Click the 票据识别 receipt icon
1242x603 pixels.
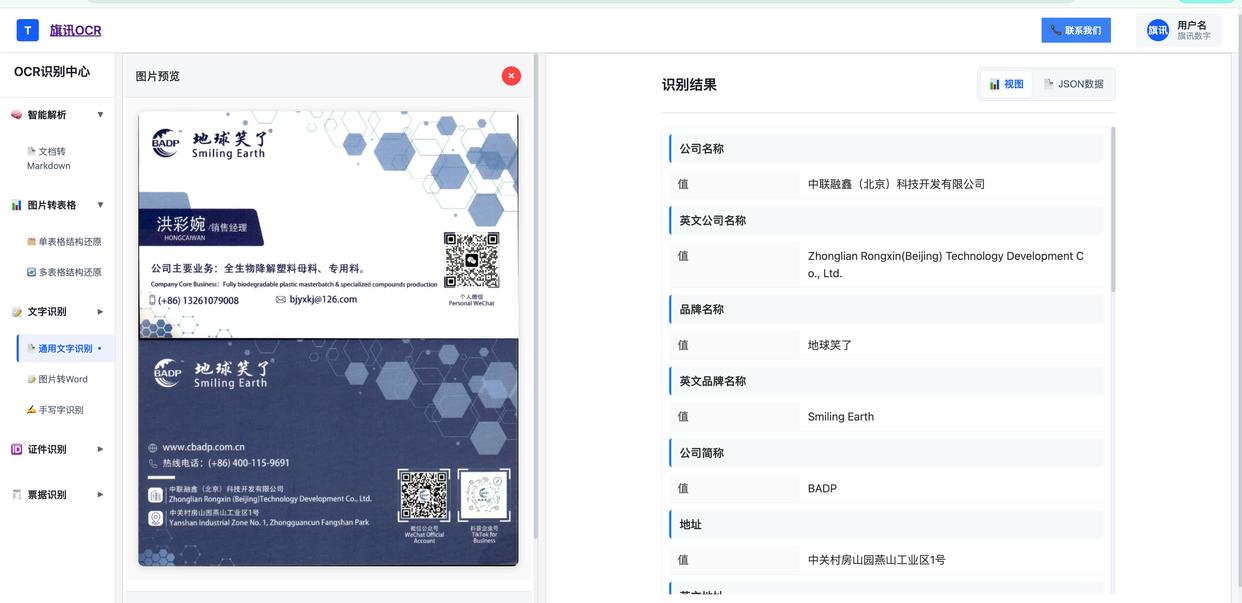tap(16, 494)
